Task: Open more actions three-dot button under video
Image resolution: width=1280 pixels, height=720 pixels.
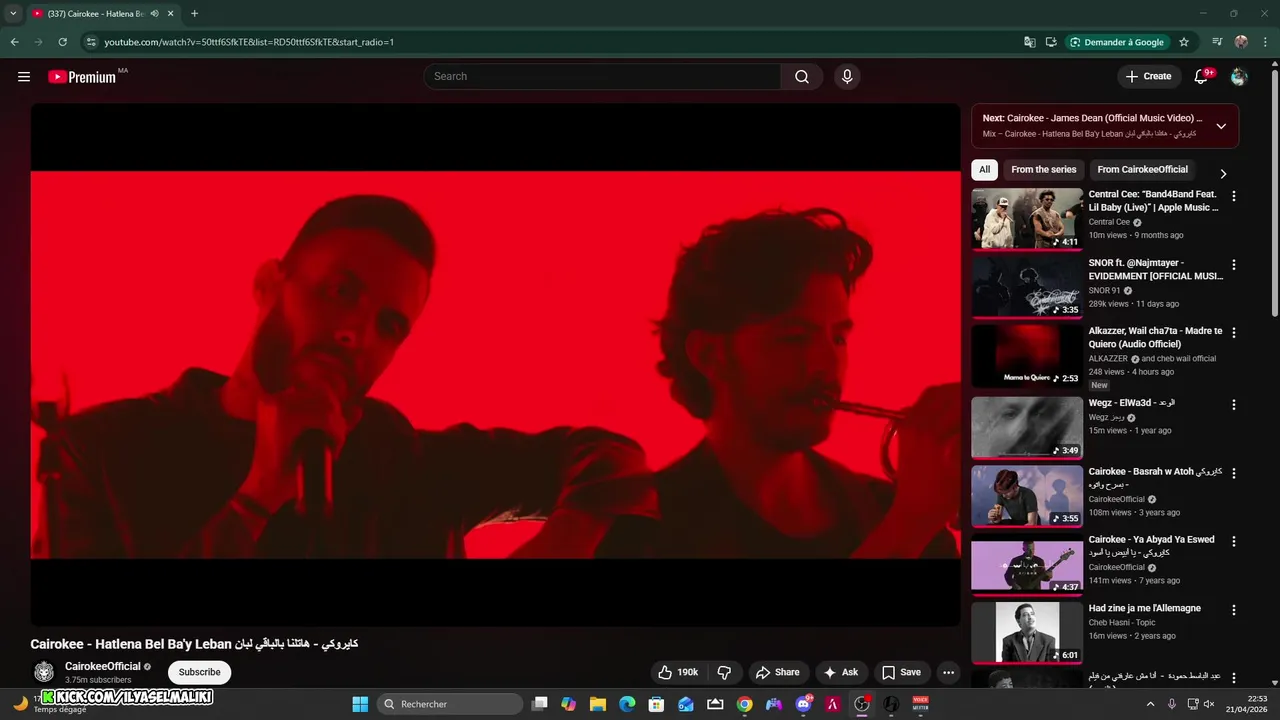Action: (948, 672)
